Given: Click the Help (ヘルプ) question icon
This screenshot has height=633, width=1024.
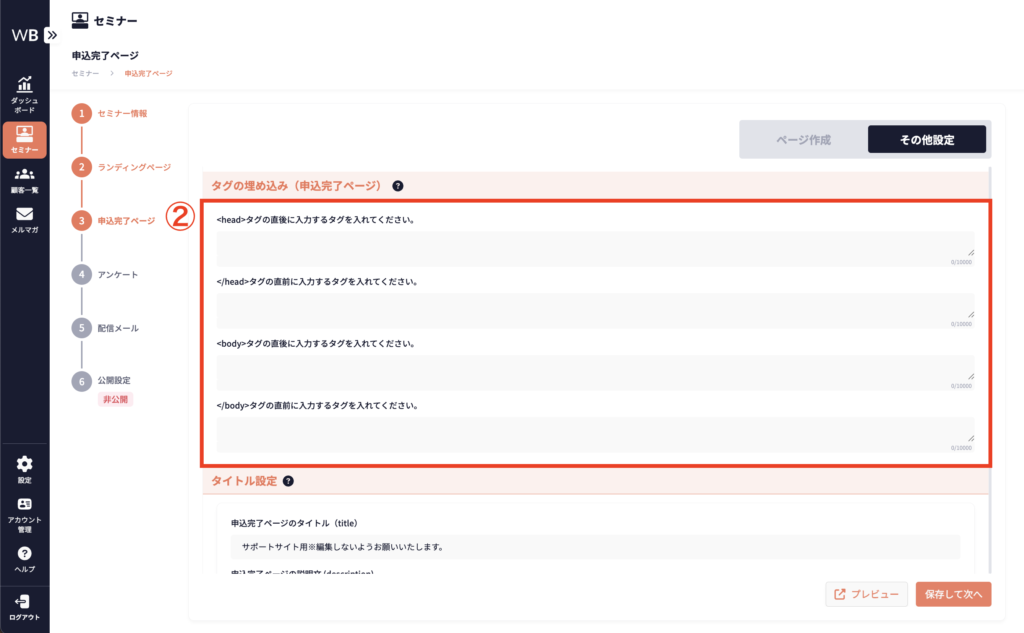Looking at the screenshot, I should coord(24,559).
